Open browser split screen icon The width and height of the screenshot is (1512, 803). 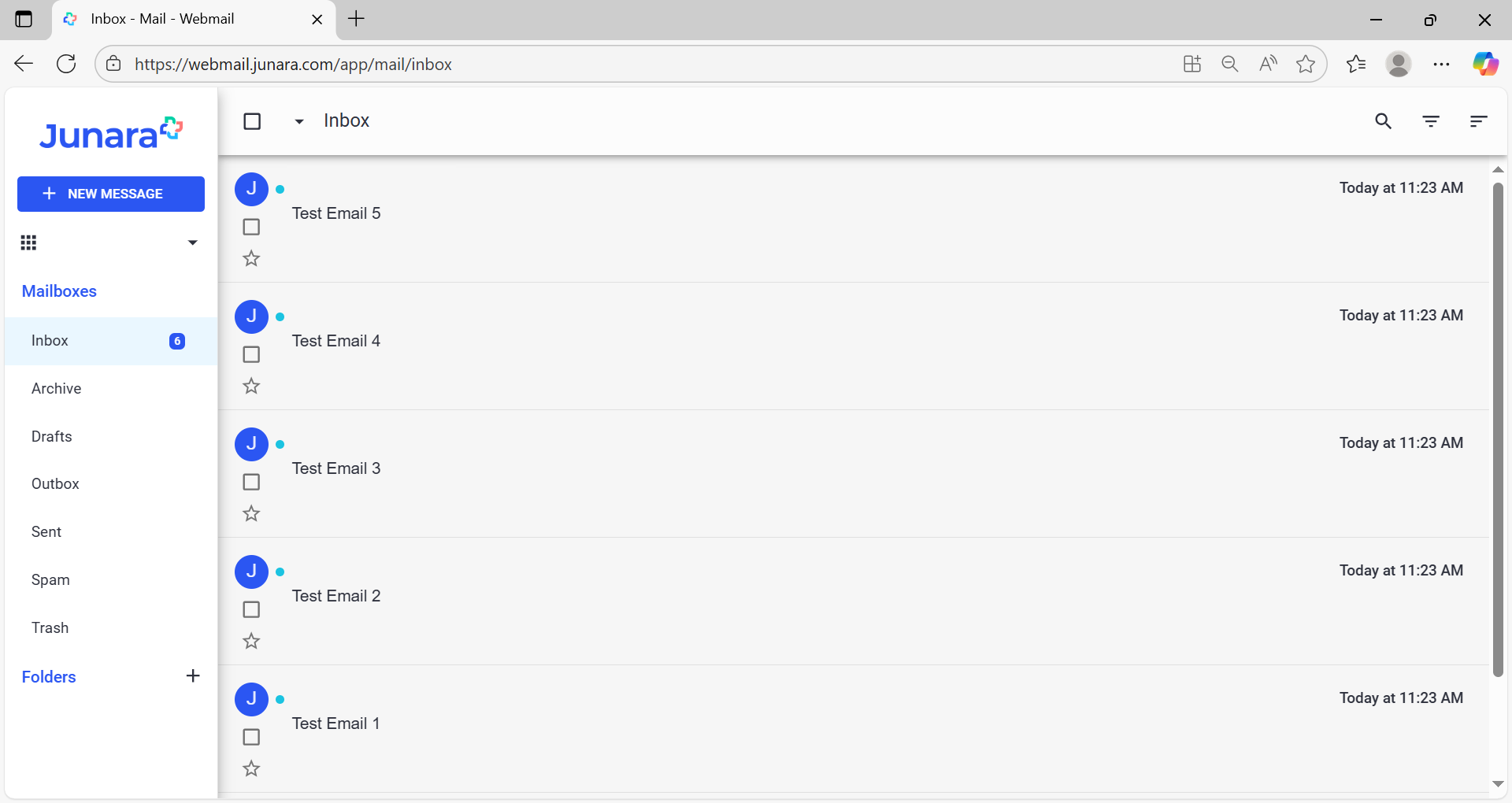[1192, 64]
